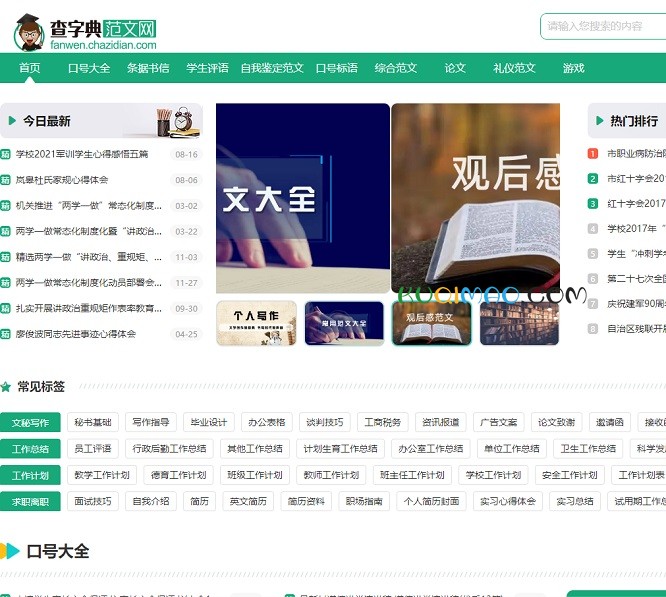Open article 扎实开展讲政治重规矩作表率教育

click(x=88, y=308)
